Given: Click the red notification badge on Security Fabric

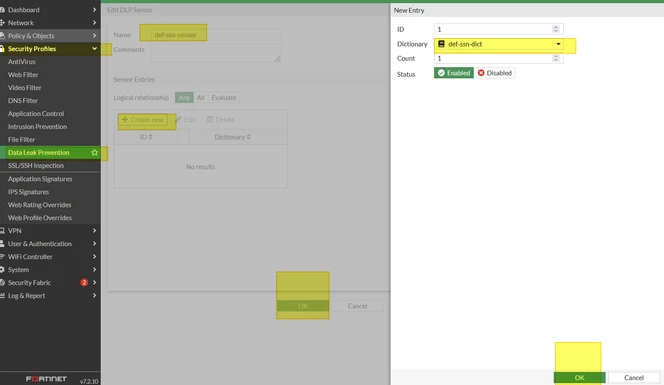Looking at the screenshot, I should pyautogui.click(x=84, y=283).
